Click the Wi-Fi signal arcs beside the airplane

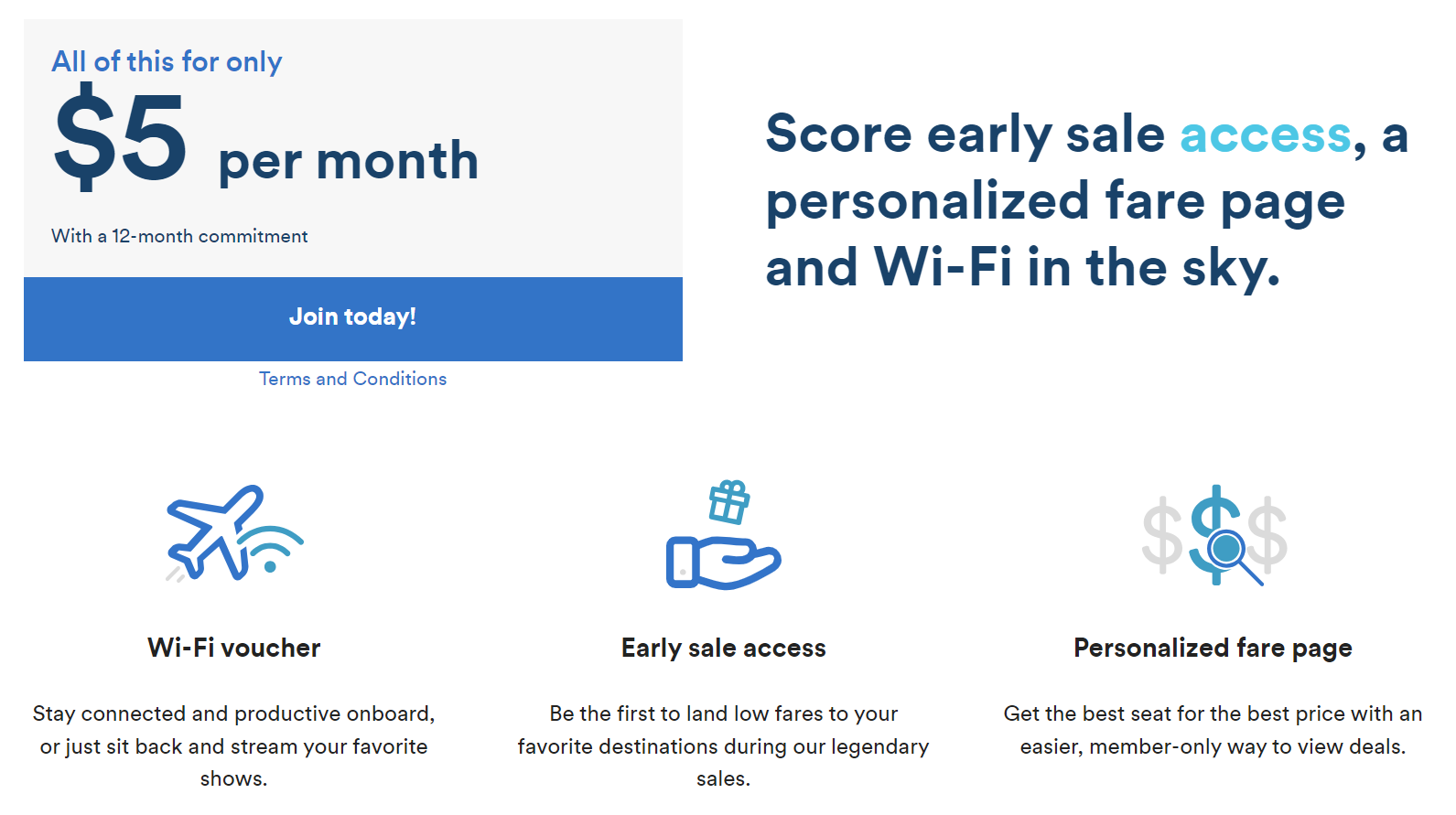(x=271, y=549)
